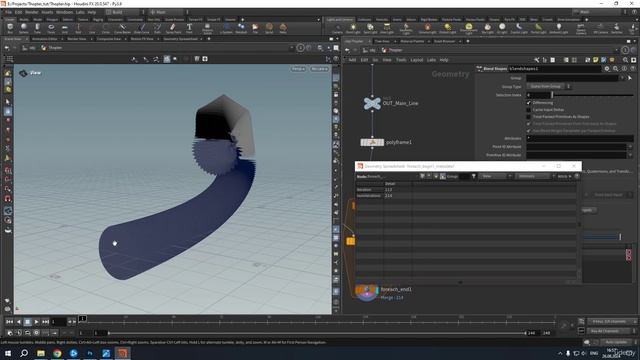Click the timeline range slider bar
Screen dimensions: 640x360
tap(316, 333)
